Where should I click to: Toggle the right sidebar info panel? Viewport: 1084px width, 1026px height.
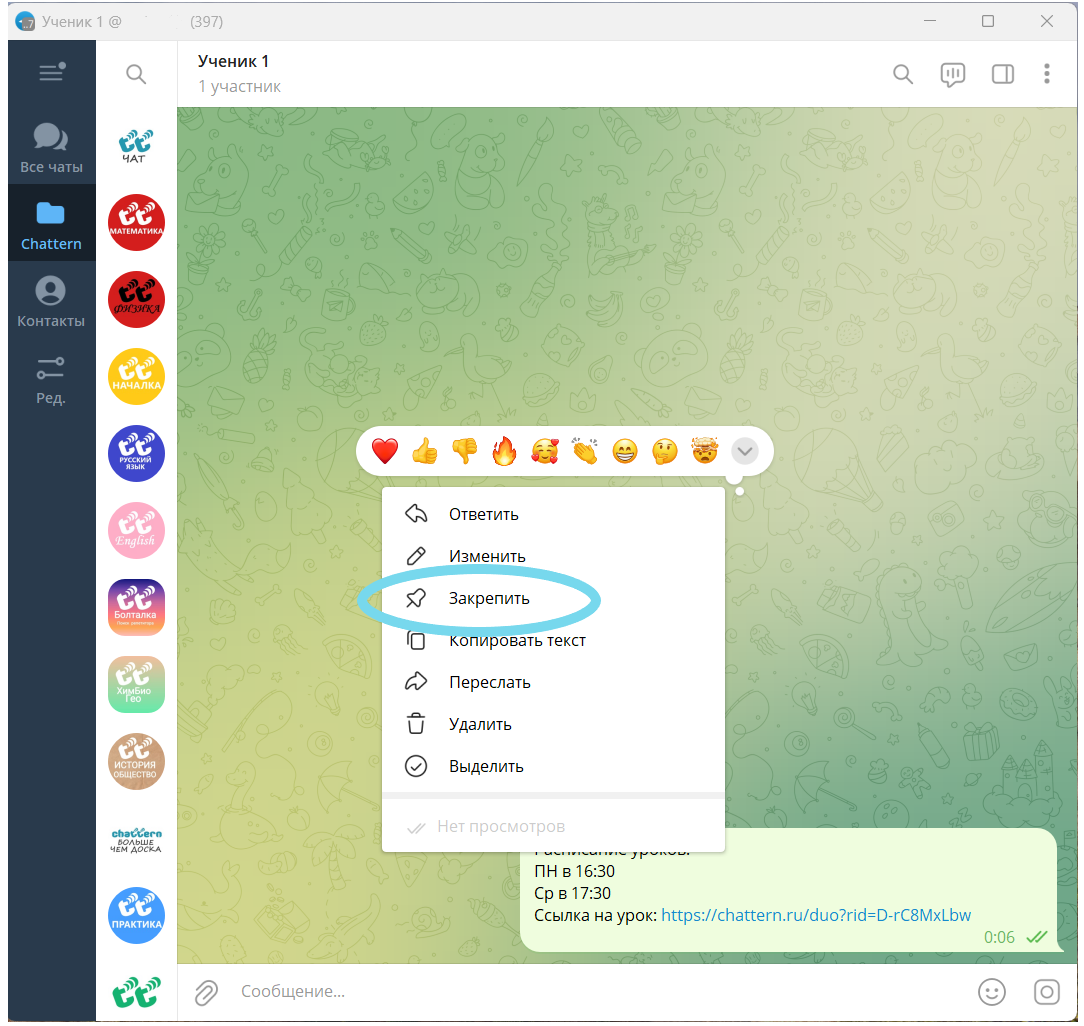[1002, 75]
